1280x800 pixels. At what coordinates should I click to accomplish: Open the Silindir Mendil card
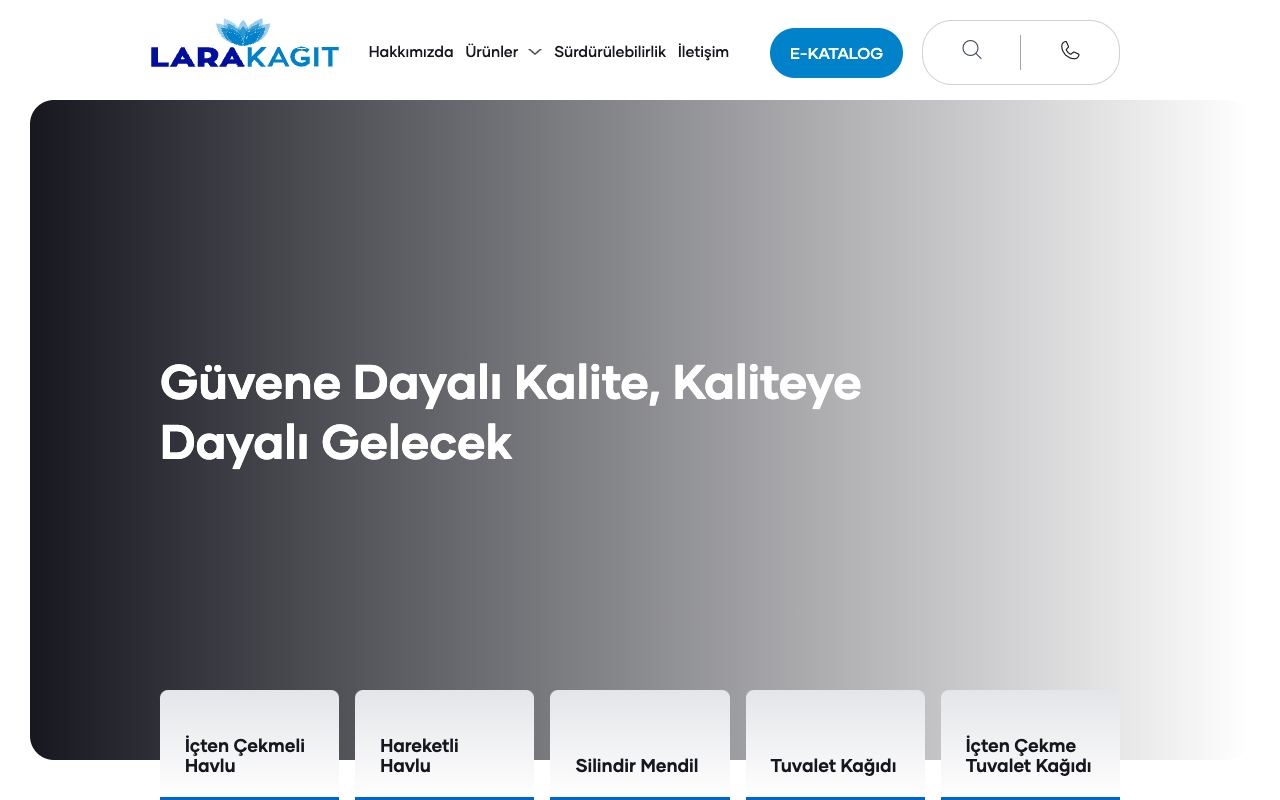coord(640,745)
